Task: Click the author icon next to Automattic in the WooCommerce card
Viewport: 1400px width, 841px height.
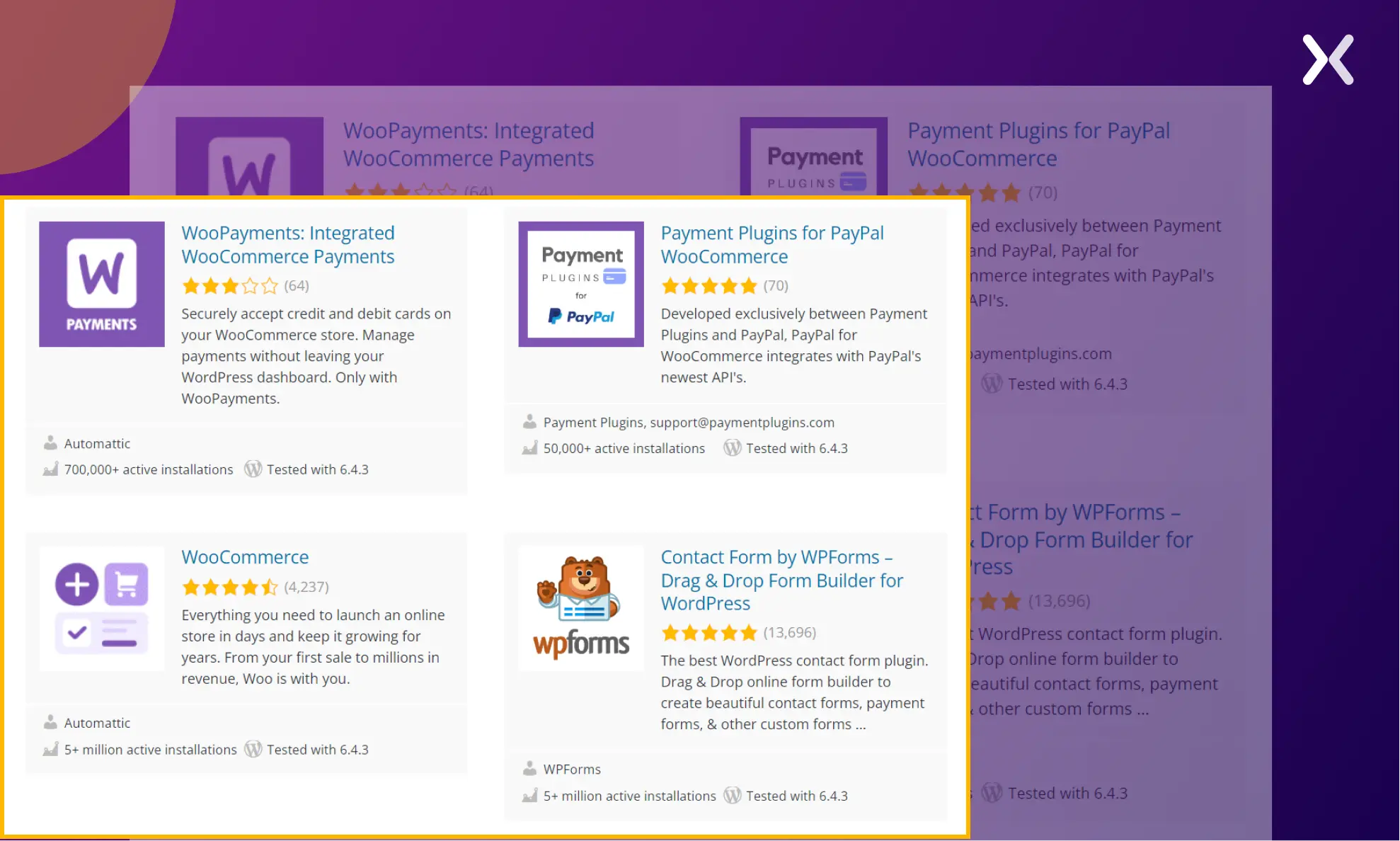Action: [50, 723]
